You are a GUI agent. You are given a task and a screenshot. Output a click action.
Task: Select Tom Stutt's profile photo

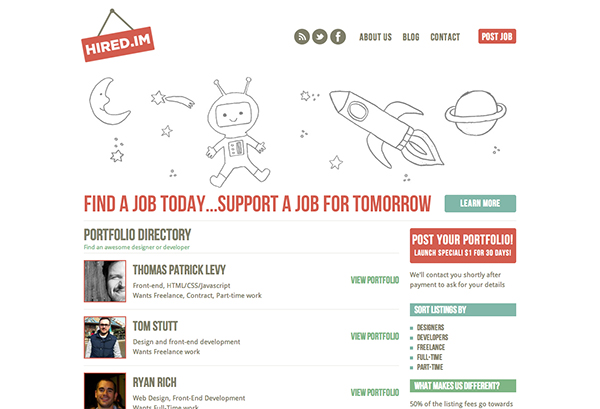point(105,337)
